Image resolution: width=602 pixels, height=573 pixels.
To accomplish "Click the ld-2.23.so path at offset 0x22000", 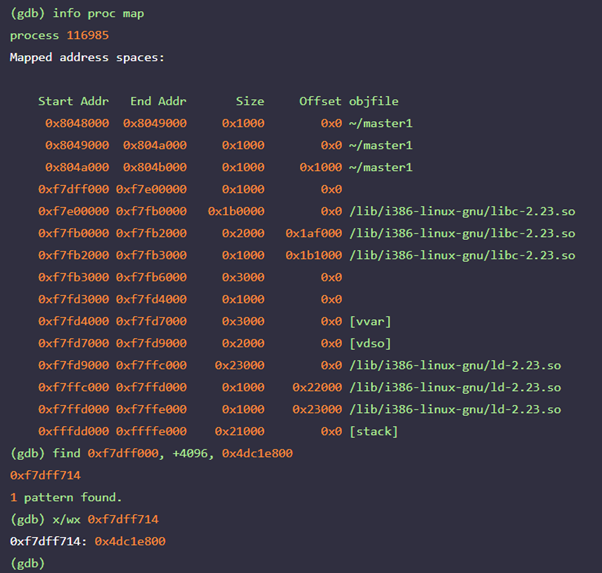I will pyautogui.click(x=455, y=387).
